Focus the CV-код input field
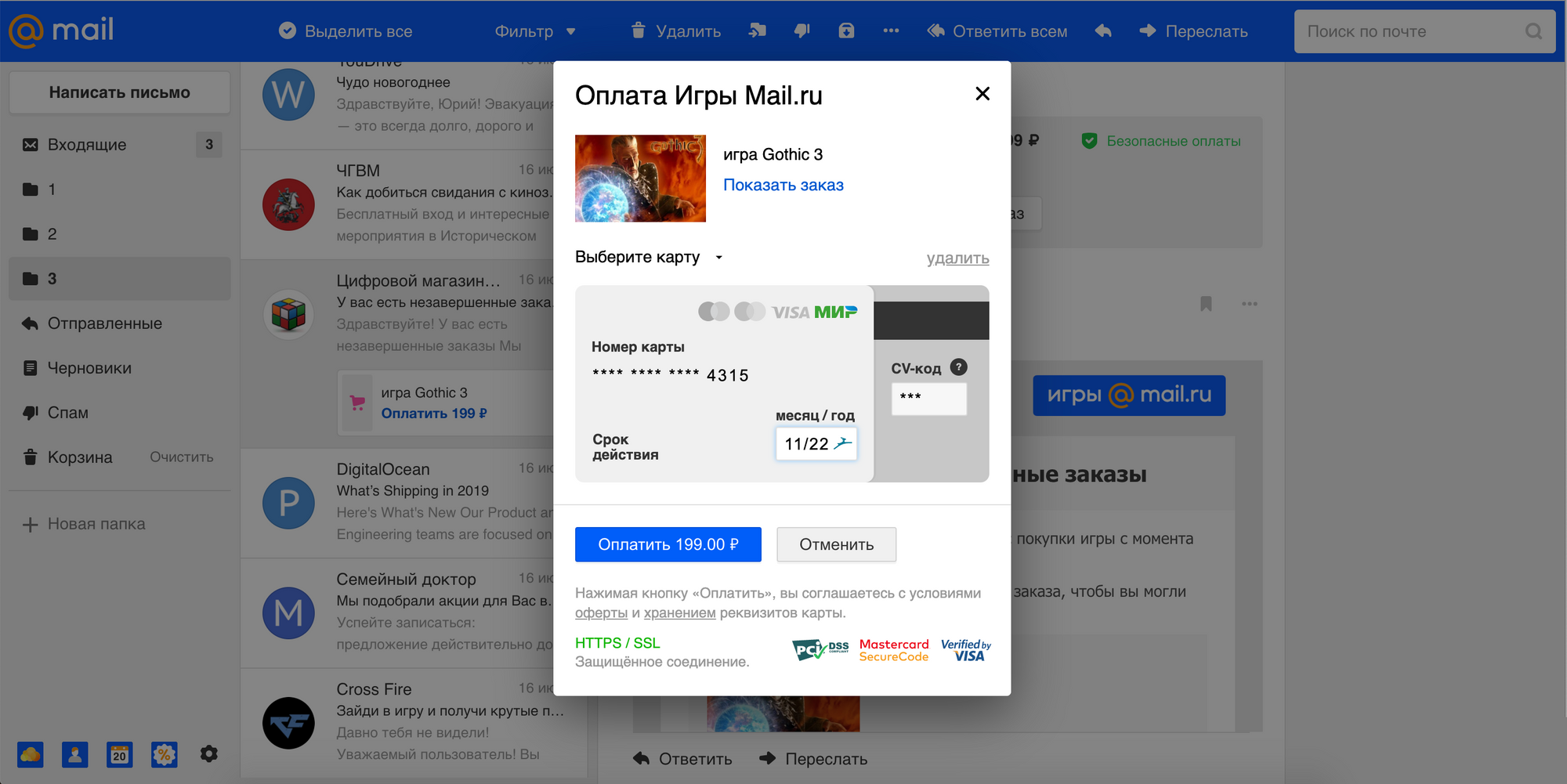Image resolution: width=1567 pixels, height=784 pixels. [x=928, y=398]
